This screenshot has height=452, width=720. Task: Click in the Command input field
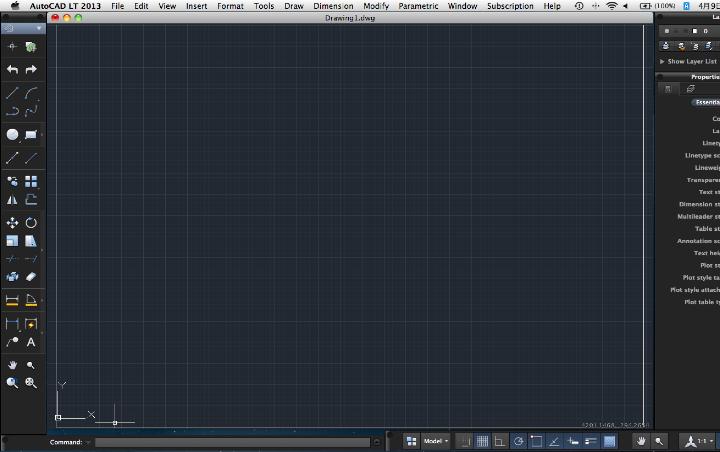point(232,442)
